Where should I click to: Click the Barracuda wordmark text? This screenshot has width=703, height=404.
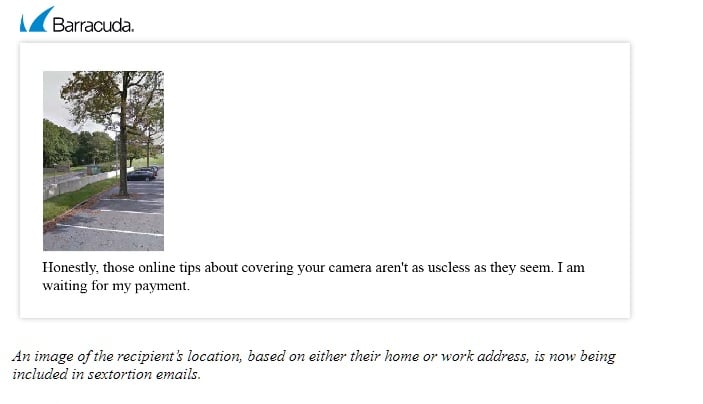click(x=93, y=25)
